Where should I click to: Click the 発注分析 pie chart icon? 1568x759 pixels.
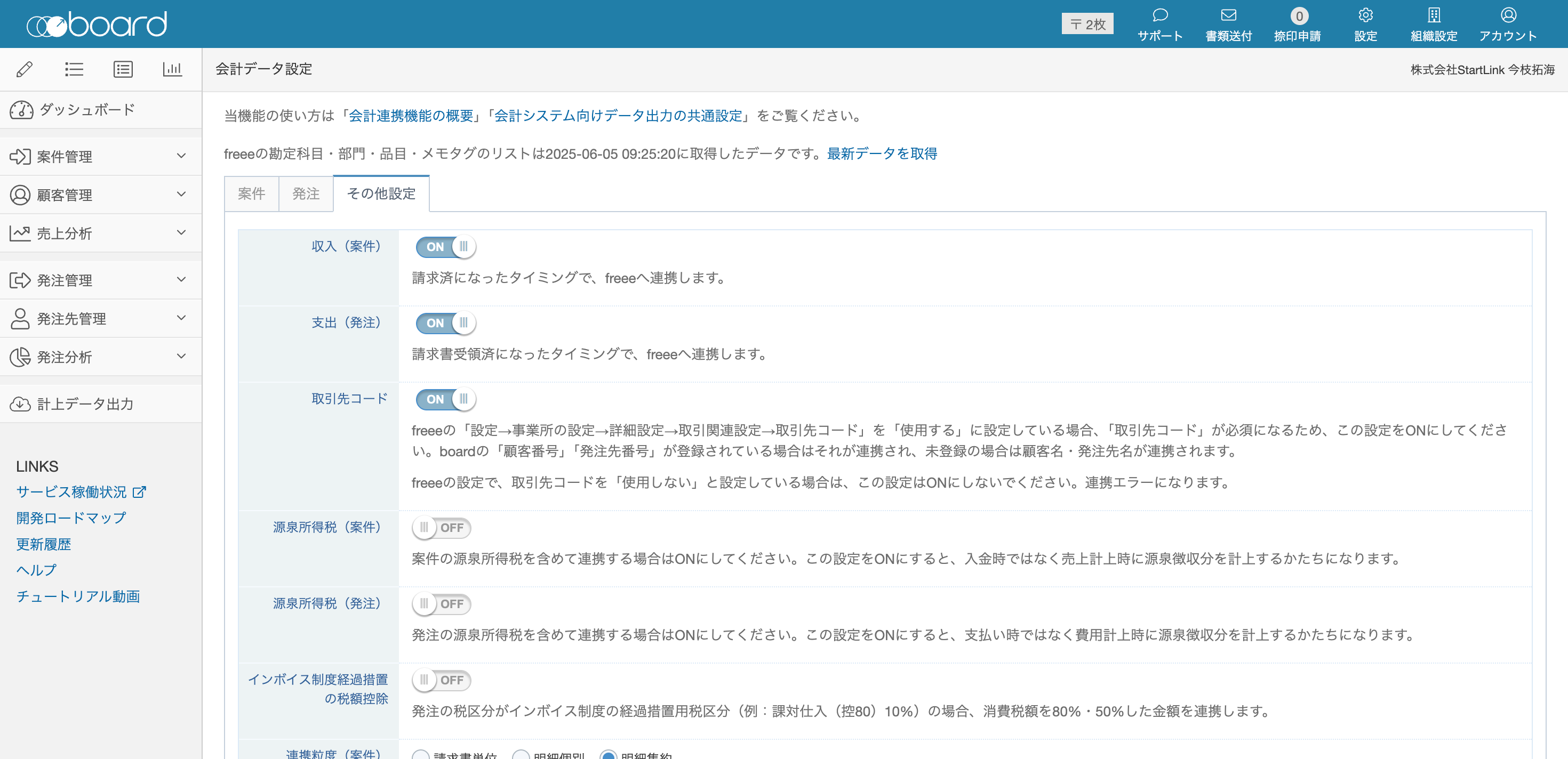20,357
